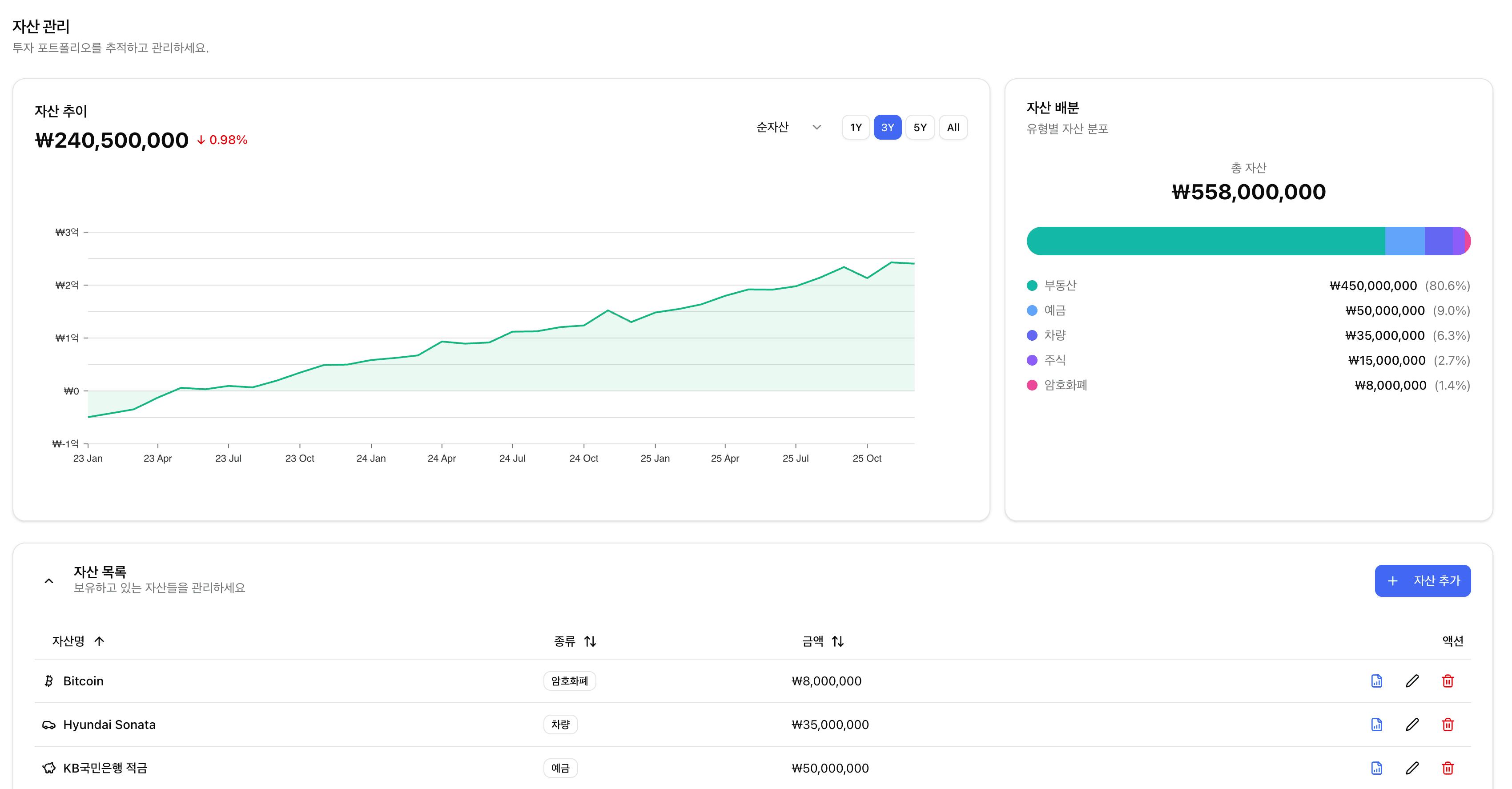Click the edit pencil for Bitcoin
Viewport: 1512px width, 789px height.
1411,681
